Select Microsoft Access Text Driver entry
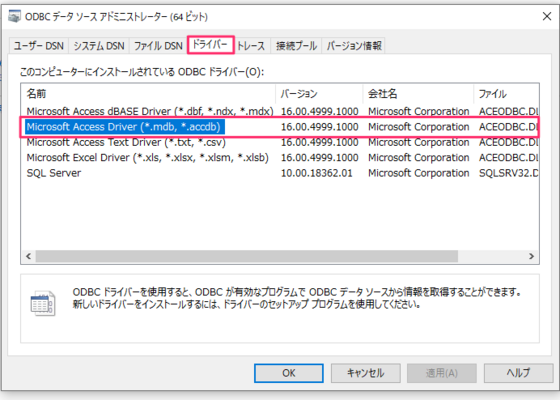The width and height of the screenshot is (560, 400). point(280,142)
